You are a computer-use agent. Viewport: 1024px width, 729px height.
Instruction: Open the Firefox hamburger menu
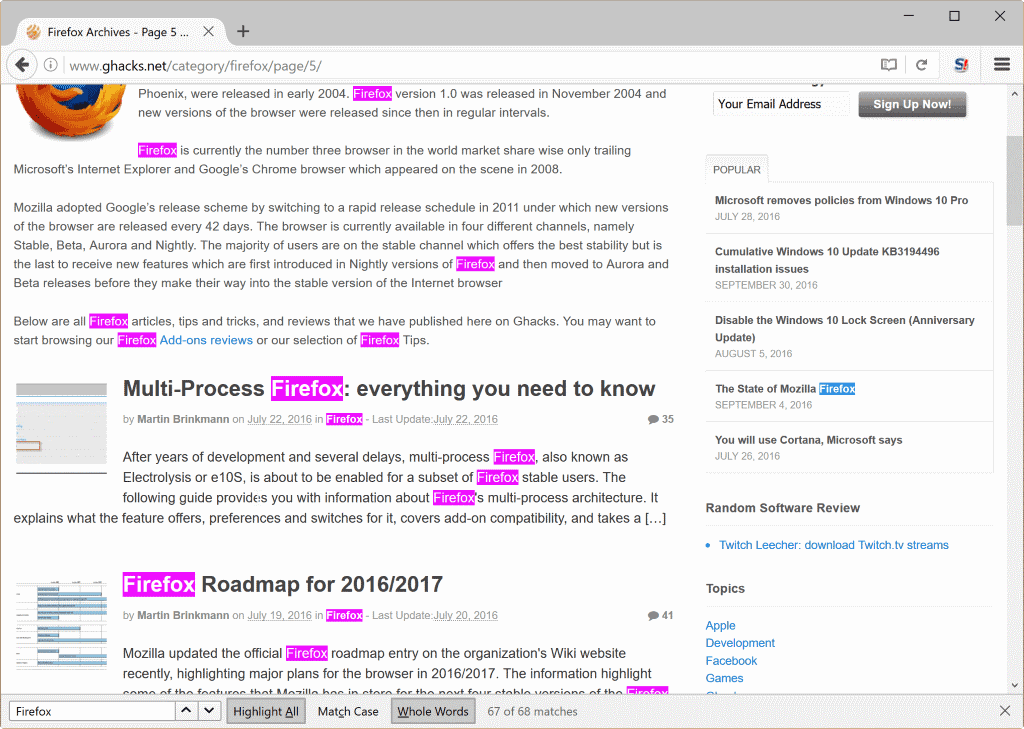1001,63
